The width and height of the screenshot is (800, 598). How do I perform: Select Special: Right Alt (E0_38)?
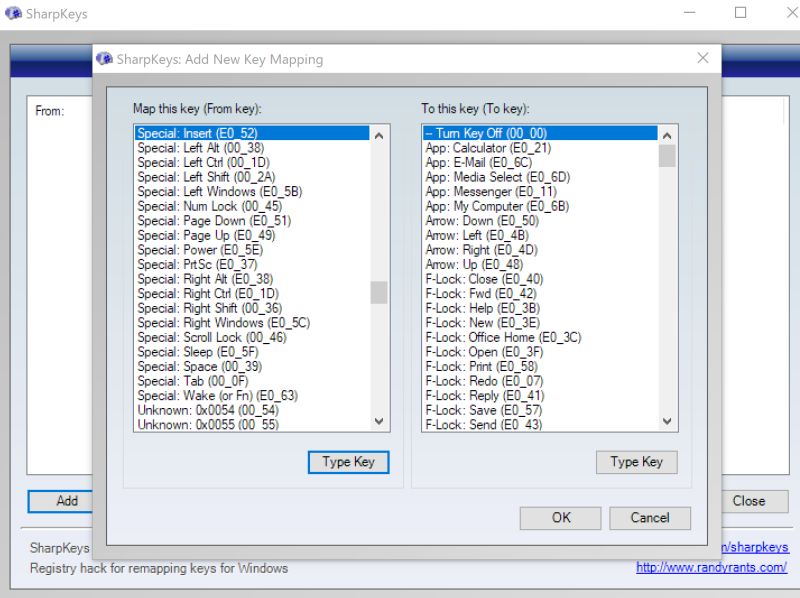(x=252, y=279)
